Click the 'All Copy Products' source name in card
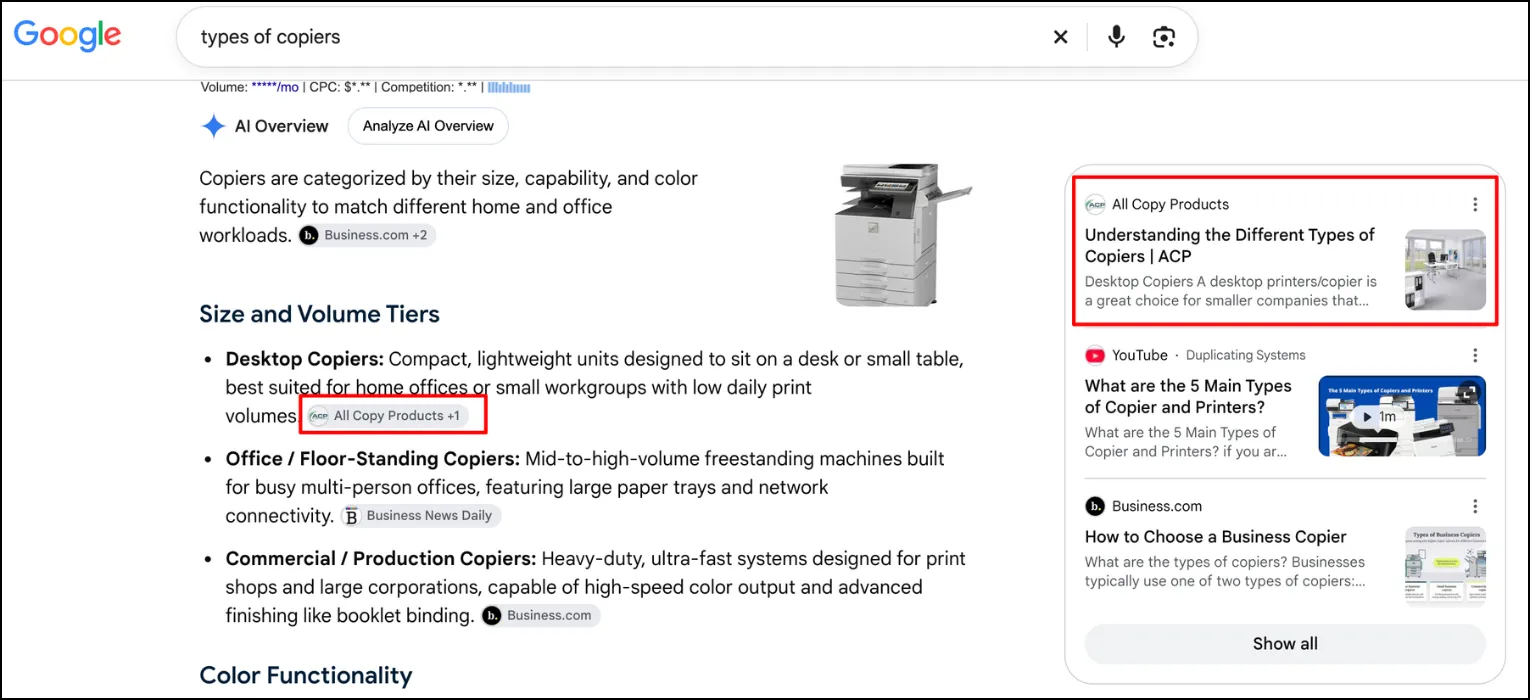Image resolution: width=1536 pixels, height=700 pixels. 1170,204
